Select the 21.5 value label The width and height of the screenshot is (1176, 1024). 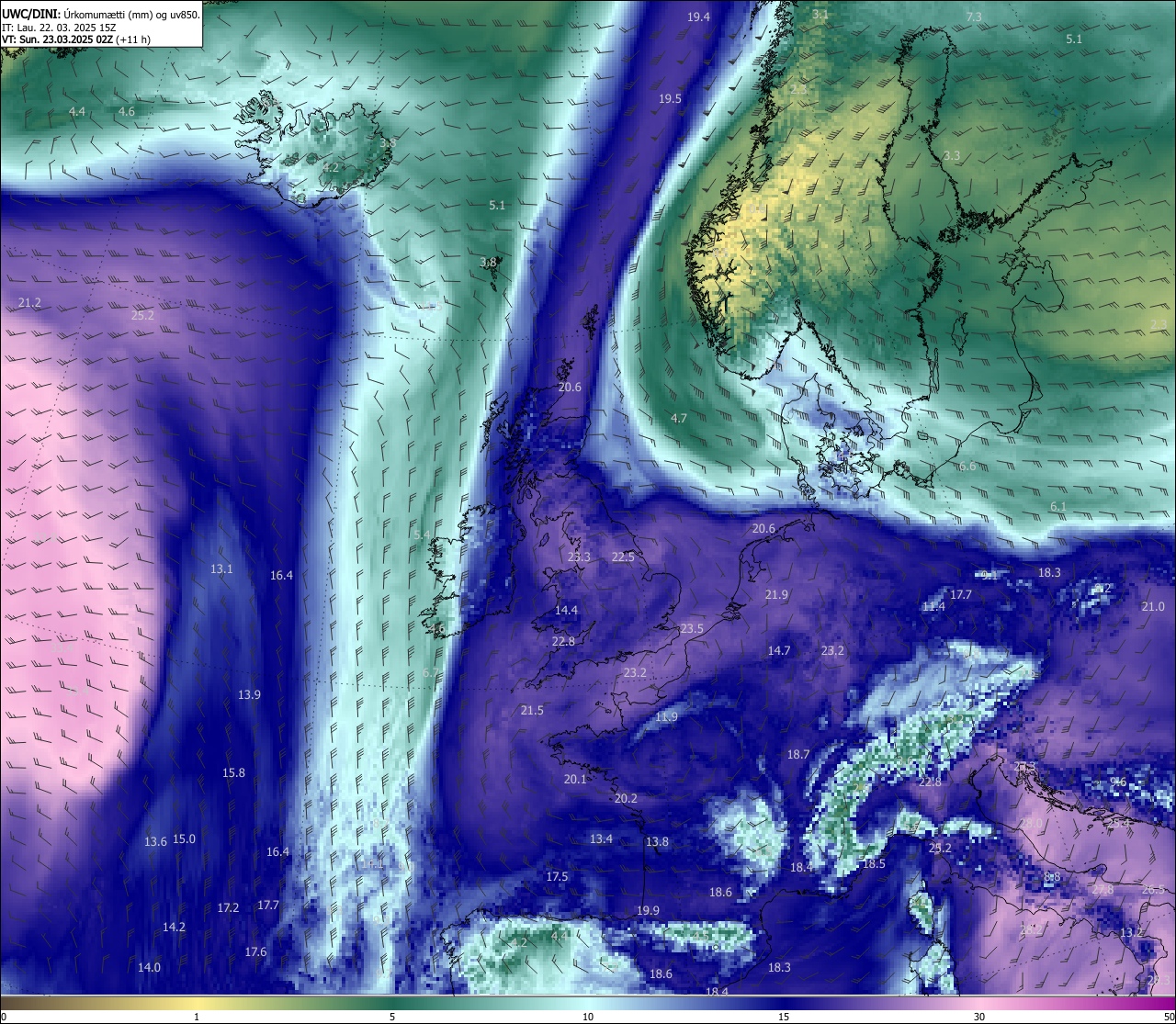click(x=532, y=711)
